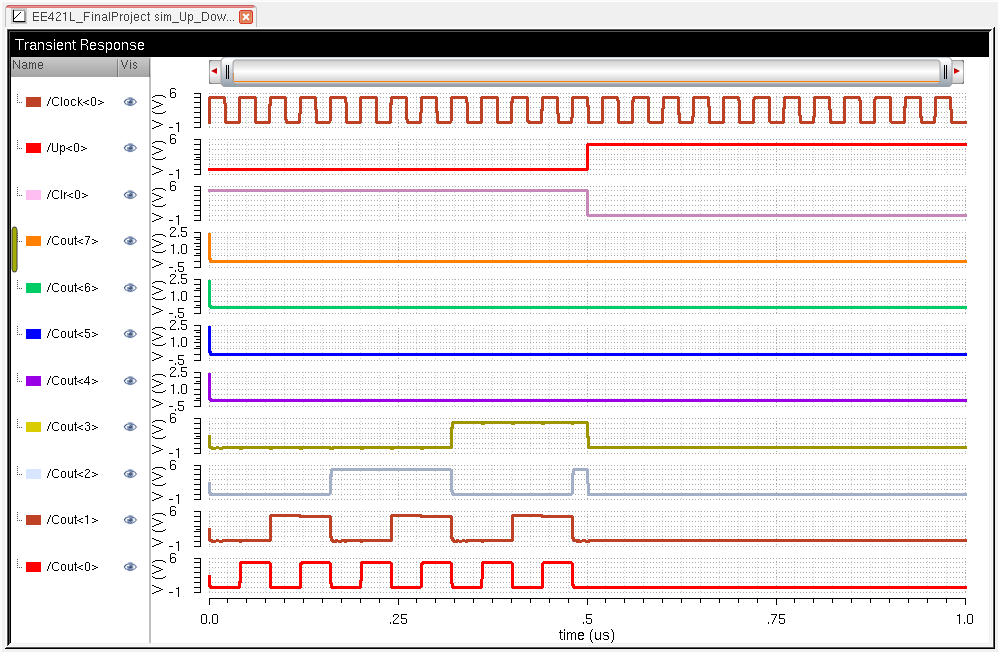Viewport: 998px width, 652px height.
Task: Click the /Clock<0> color swatch
Action: pyautogui.click(x=33, y=102)
